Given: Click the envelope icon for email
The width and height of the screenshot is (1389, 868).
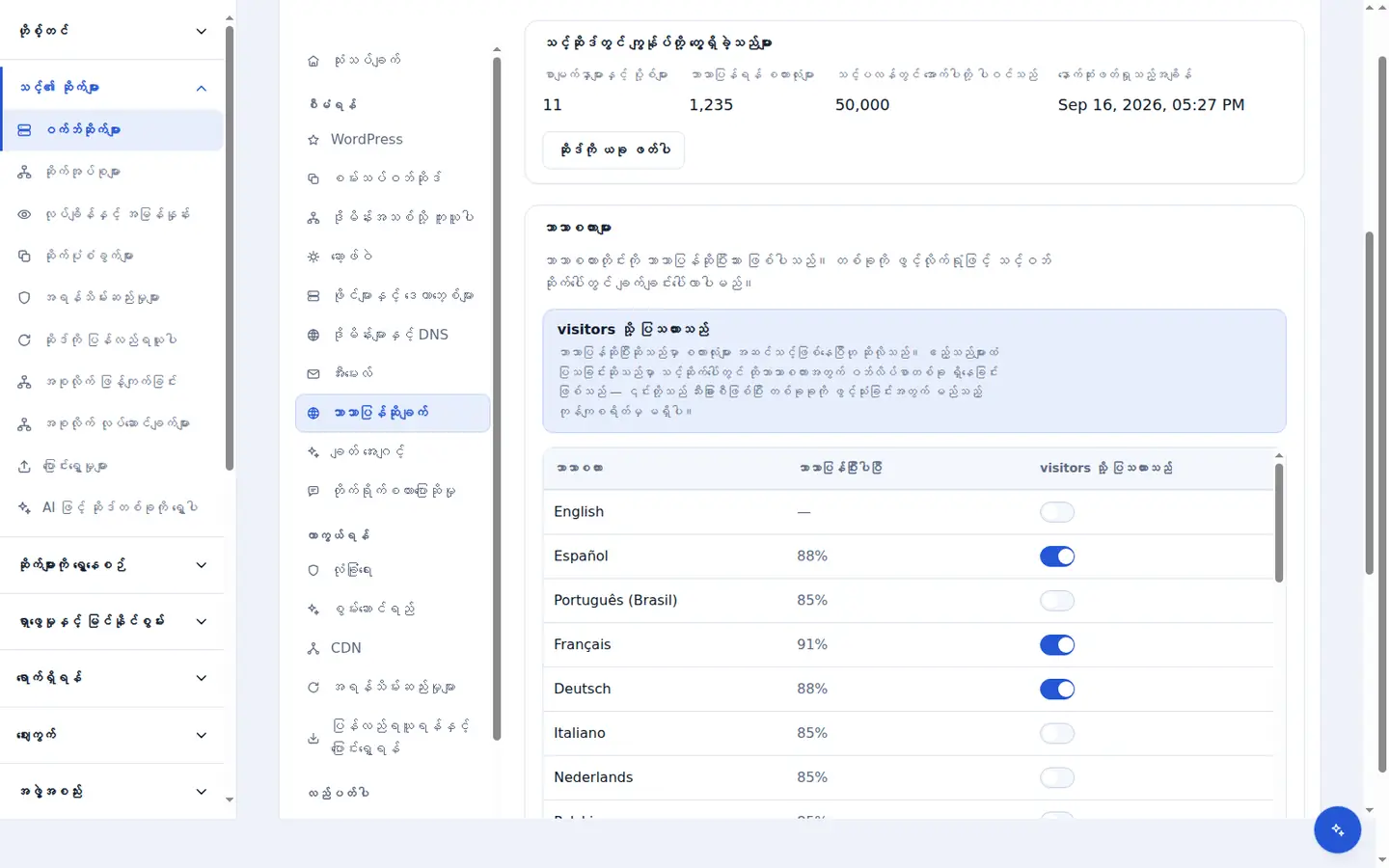Looking at the screenshot, I should [313, 373].
